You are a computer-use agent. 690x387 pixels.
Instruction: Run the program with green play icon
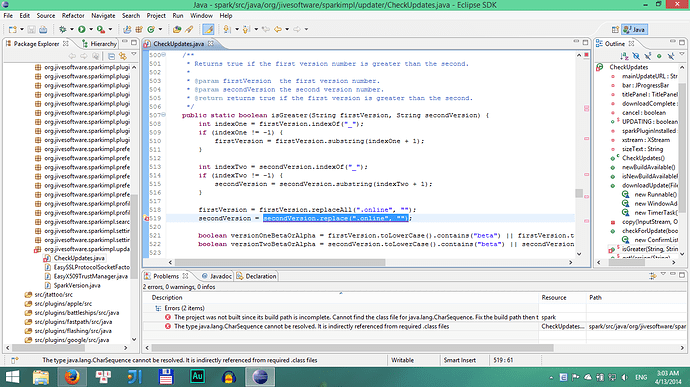(x=81, y=29)
